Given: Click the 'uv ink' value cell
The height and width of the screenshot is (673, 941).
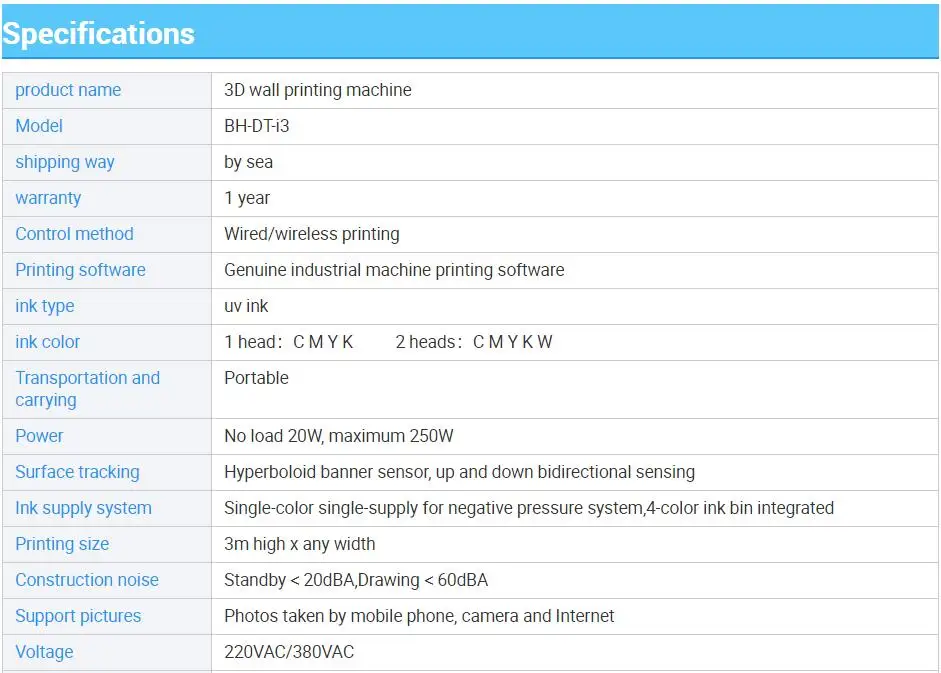Looking at the screenshot, I should tap(246, 306).
